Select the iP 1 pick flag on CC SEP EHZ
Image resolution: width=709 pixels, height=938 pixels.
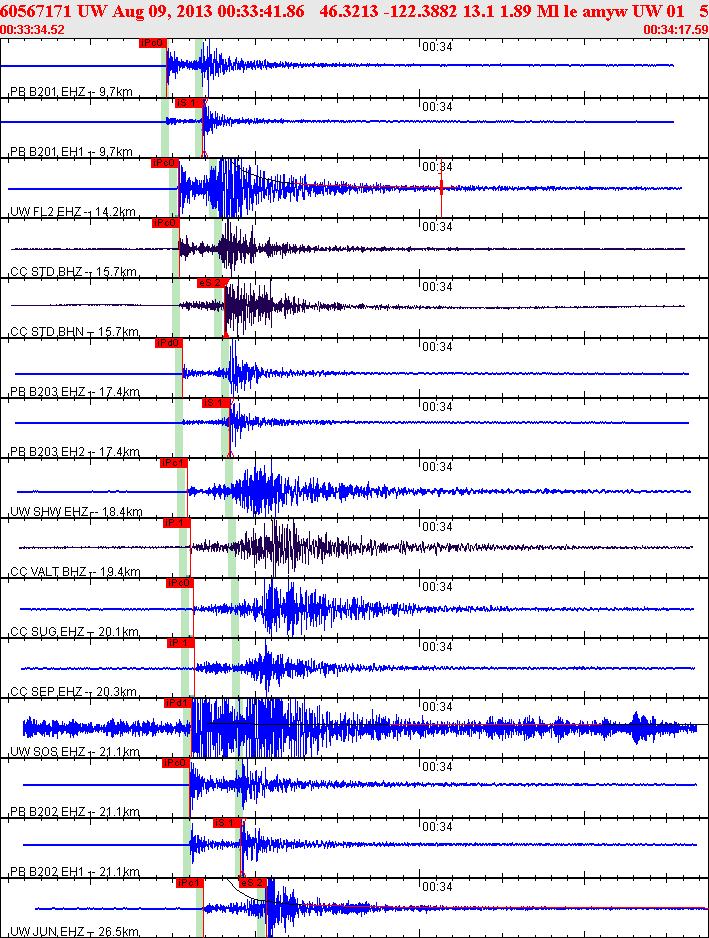(180, 643)
